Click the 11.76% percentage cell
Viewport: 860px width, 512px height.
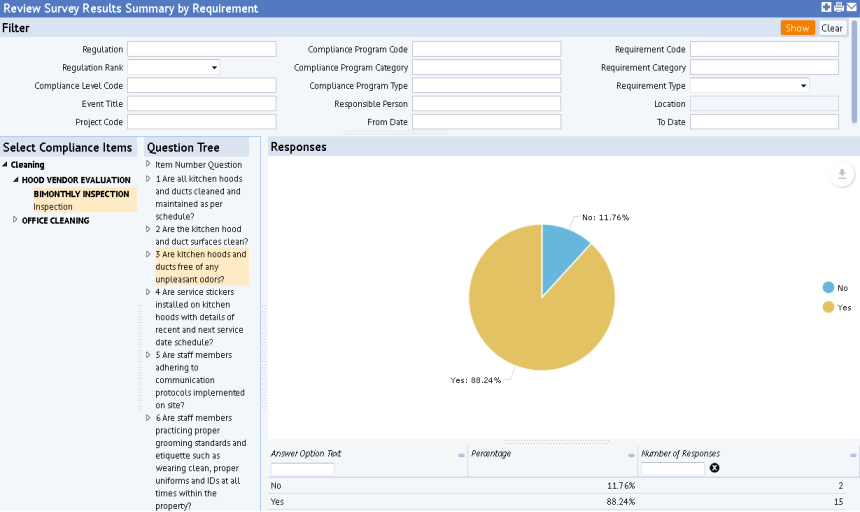point(621,486)
